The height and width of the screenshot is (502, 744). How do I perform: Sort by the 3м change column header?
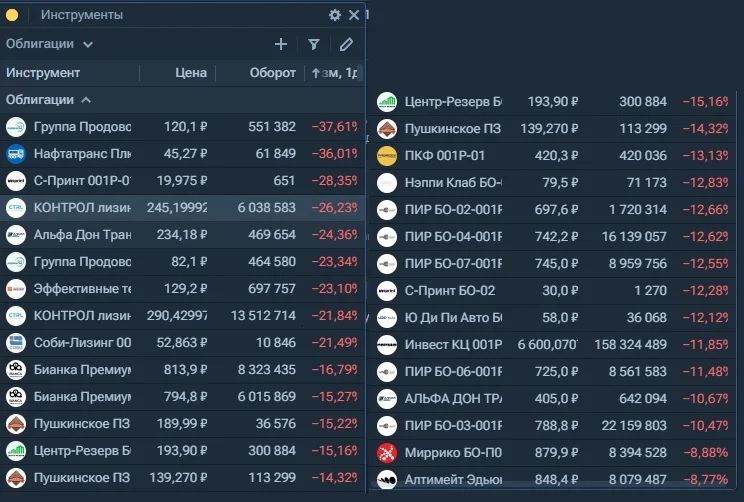point(335,73)
